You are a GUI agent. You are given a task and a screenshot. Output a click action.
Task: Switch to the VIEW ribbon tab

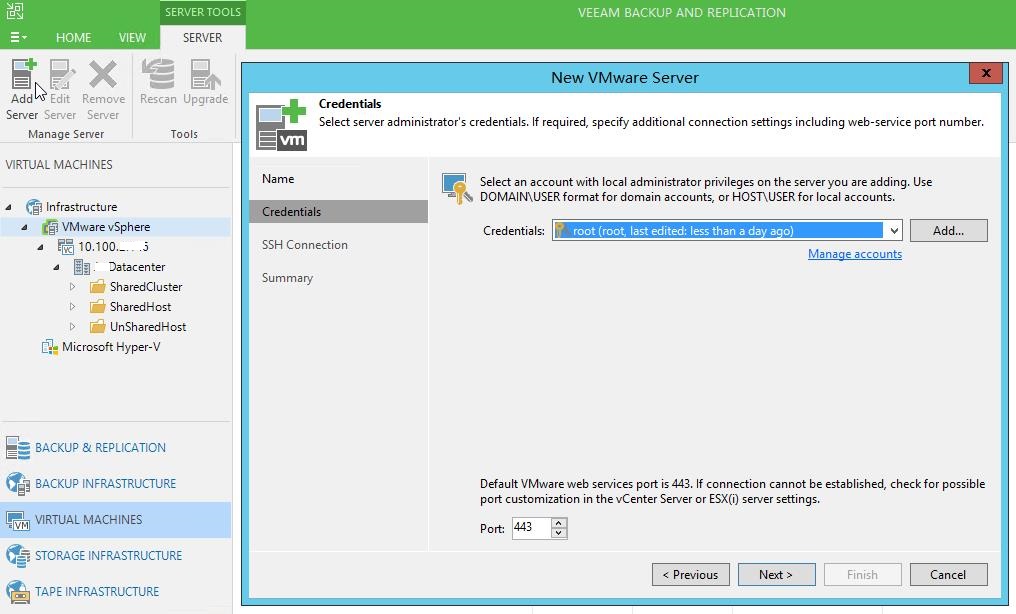click(132, 38)
